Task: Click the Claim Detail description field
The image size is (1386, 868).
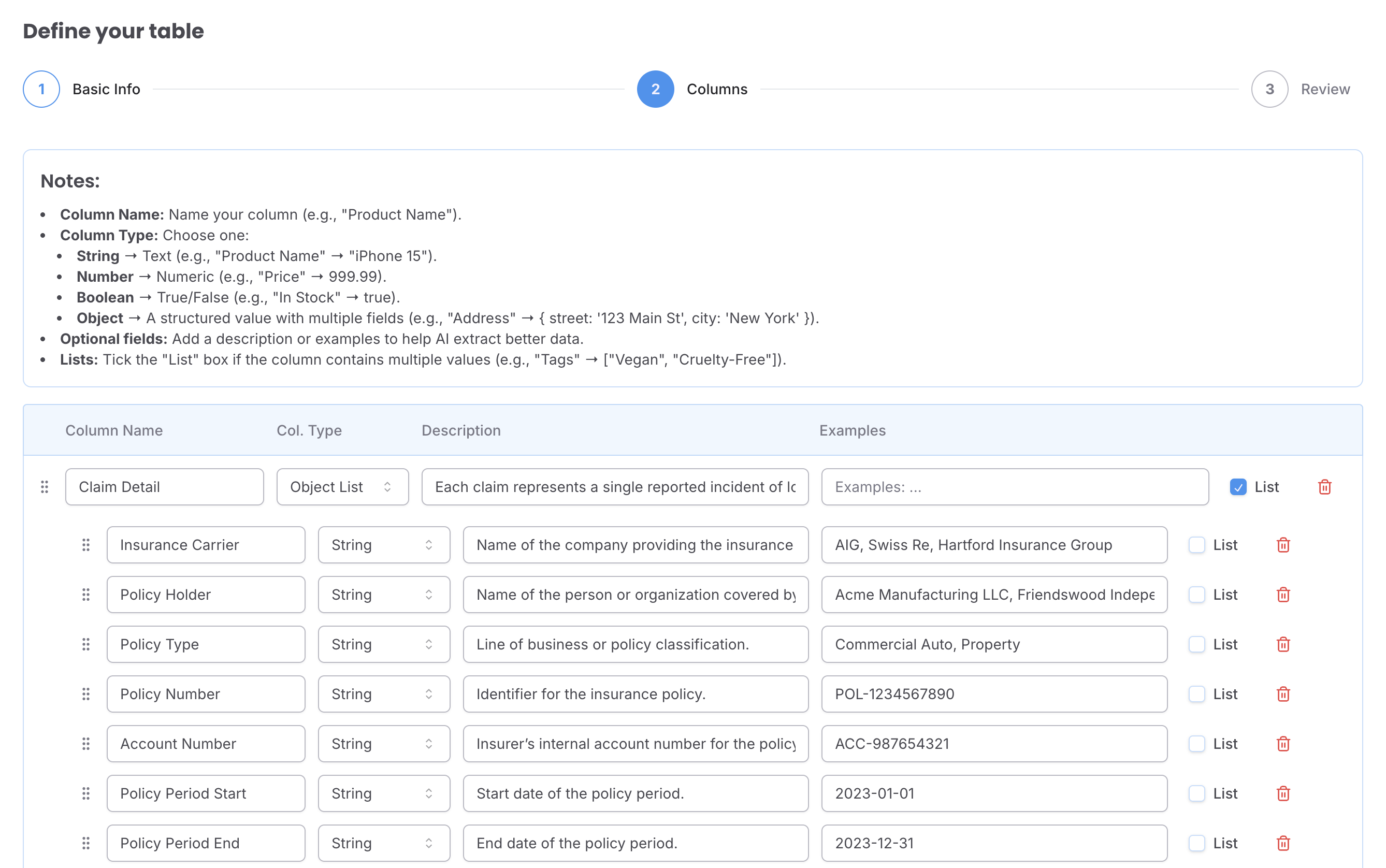Action: coord(615,487)
